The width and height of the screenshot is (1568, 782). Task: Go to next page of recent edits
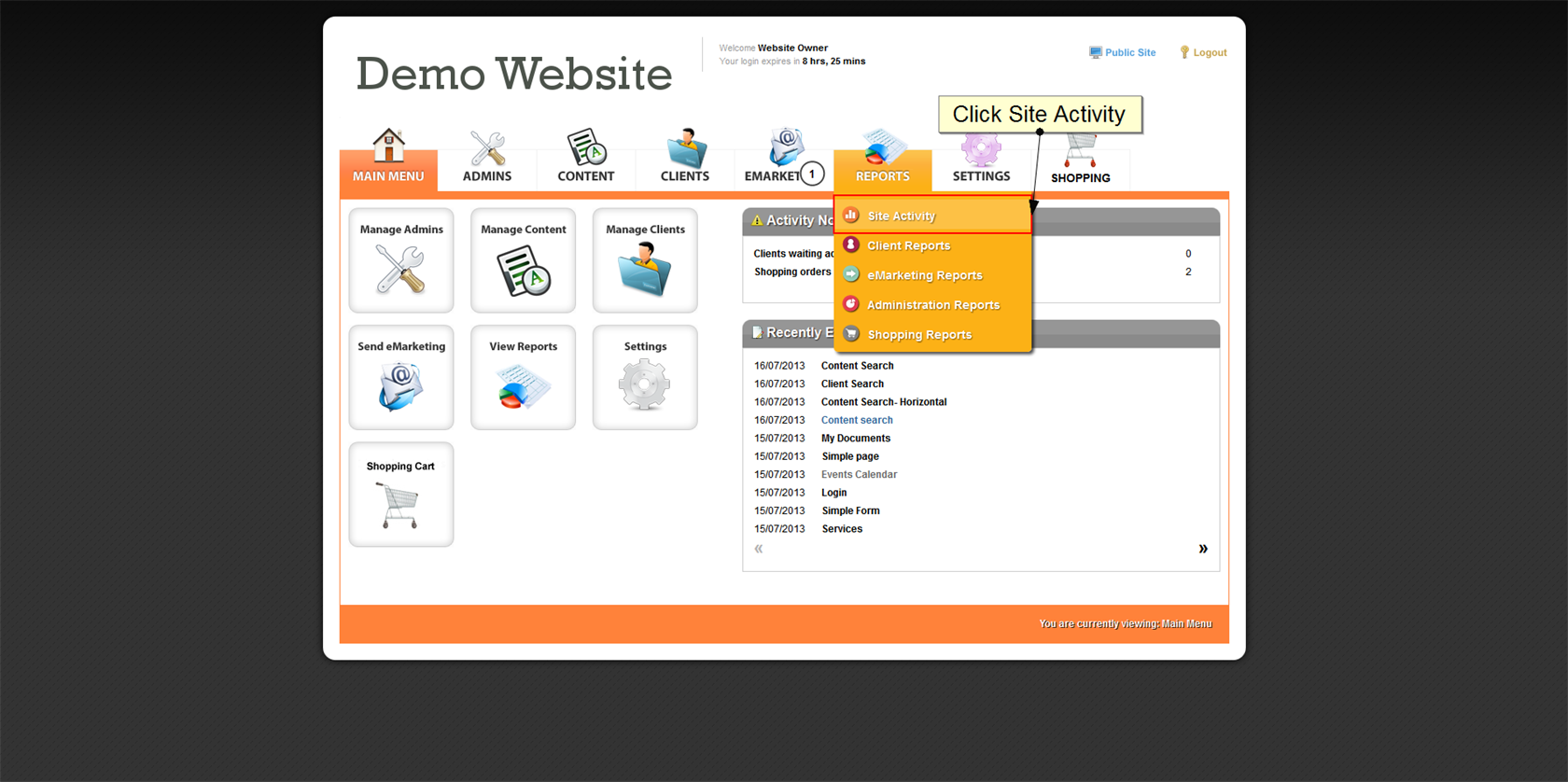[1202, 549]
